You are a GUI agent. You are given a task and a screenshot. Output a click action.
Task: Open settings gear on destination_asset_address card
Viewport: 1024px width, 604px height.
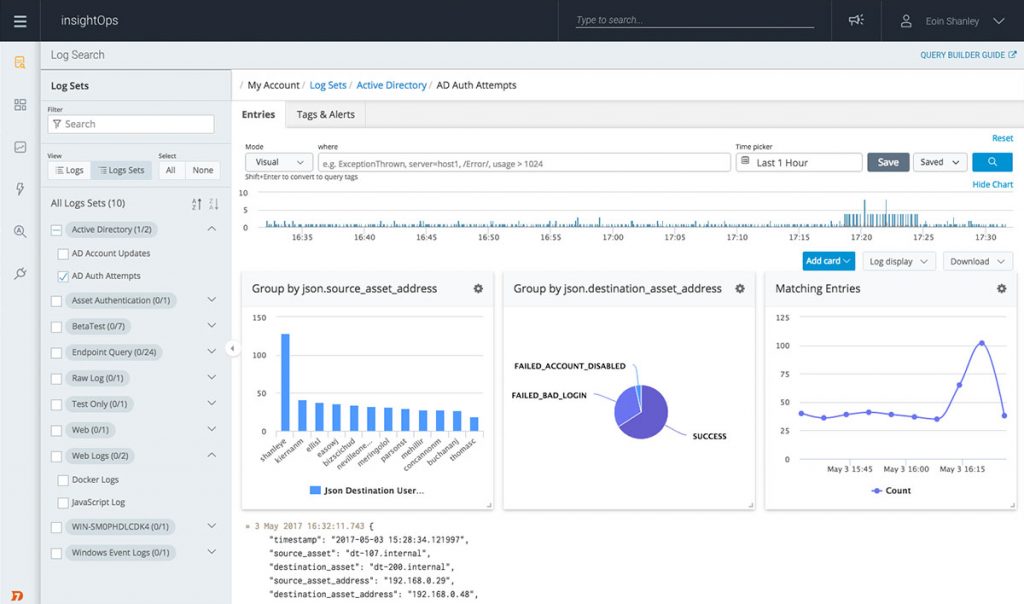coord(740,289)
